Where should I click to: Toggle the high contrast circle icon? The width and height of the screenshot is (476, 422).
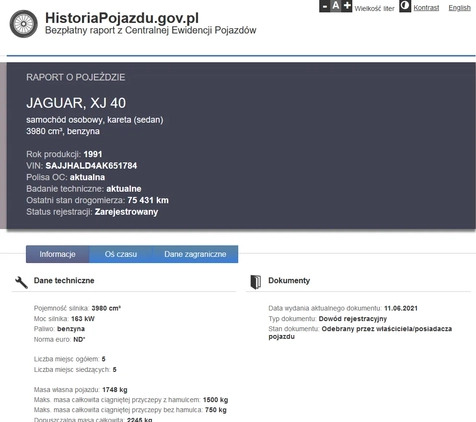coord(405,6)
